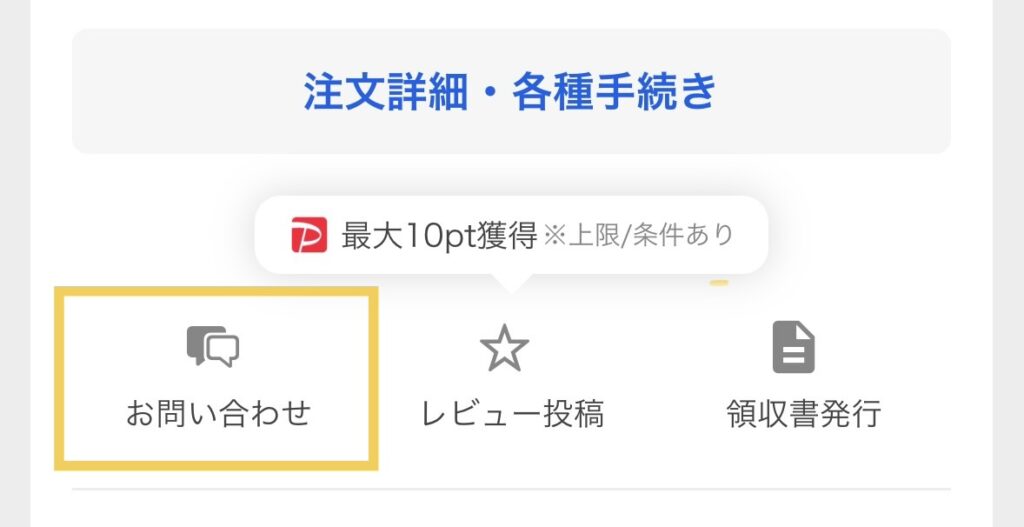
Task: Click the red PayPay logo icon
Action: (x=309, y=235)
